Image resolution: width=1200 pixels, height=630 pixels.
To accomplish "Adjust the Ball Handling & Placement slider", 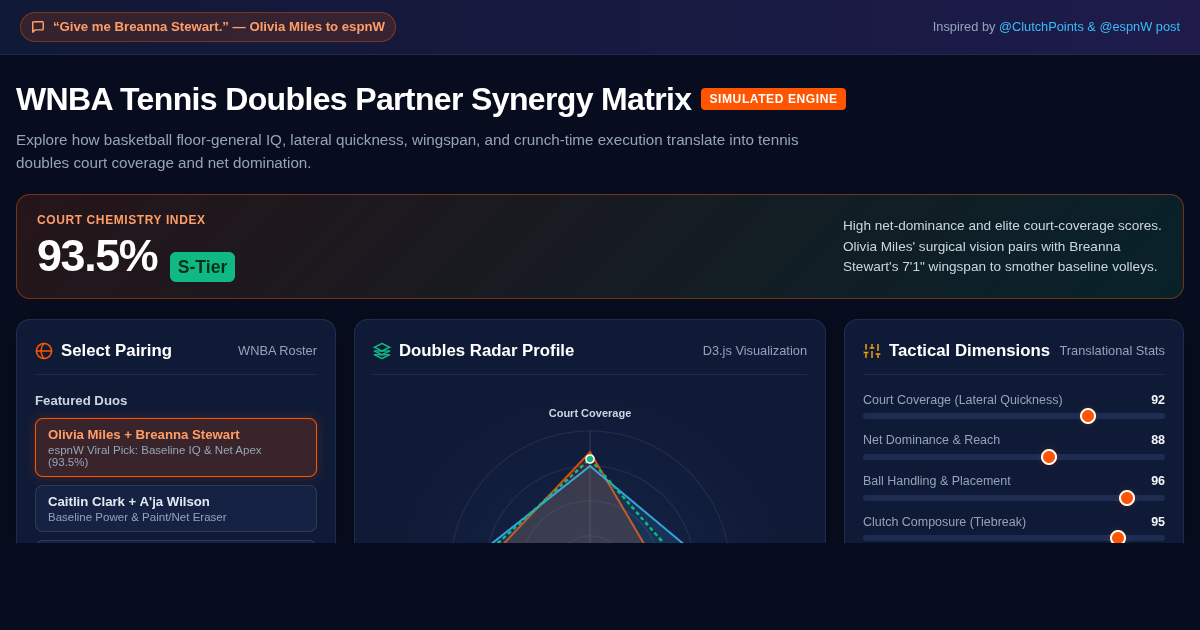I will click(1014, 498).
